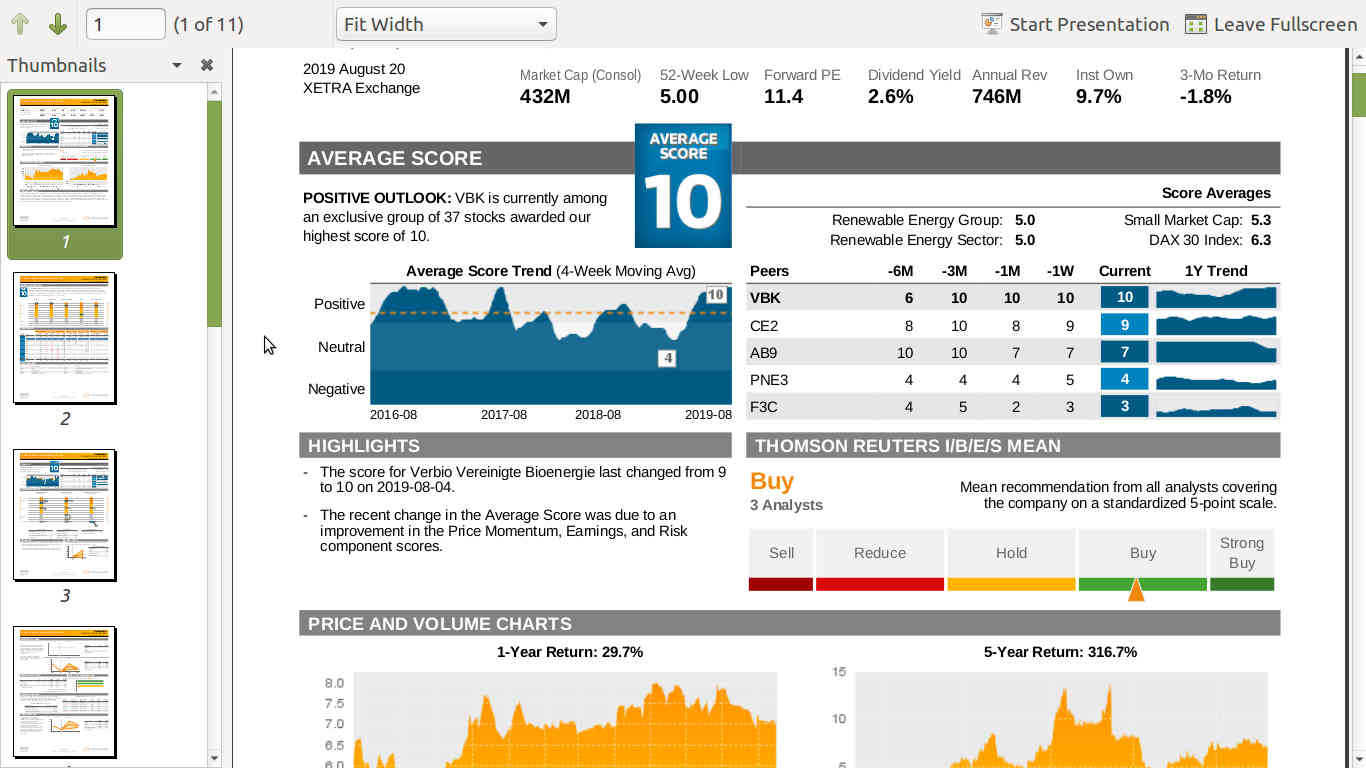Image resolution: width=1366 pixels, height=768 pixels.
Task: Click the sidebar scrollbar up arrow
Action: tap(214, 92)
